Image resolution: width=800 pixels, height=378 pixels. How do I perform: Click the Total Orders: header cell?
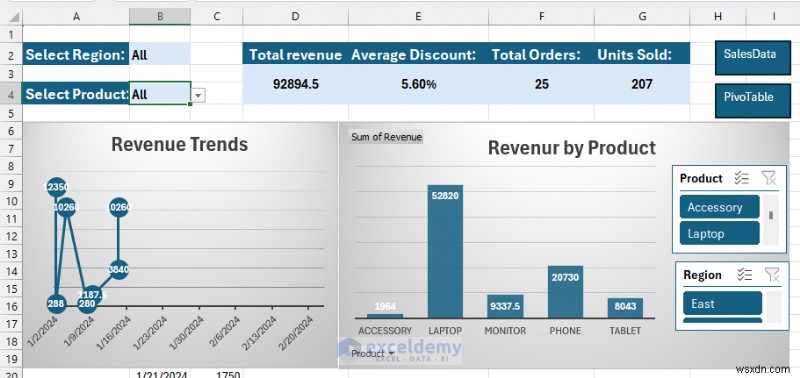(541, 54)
